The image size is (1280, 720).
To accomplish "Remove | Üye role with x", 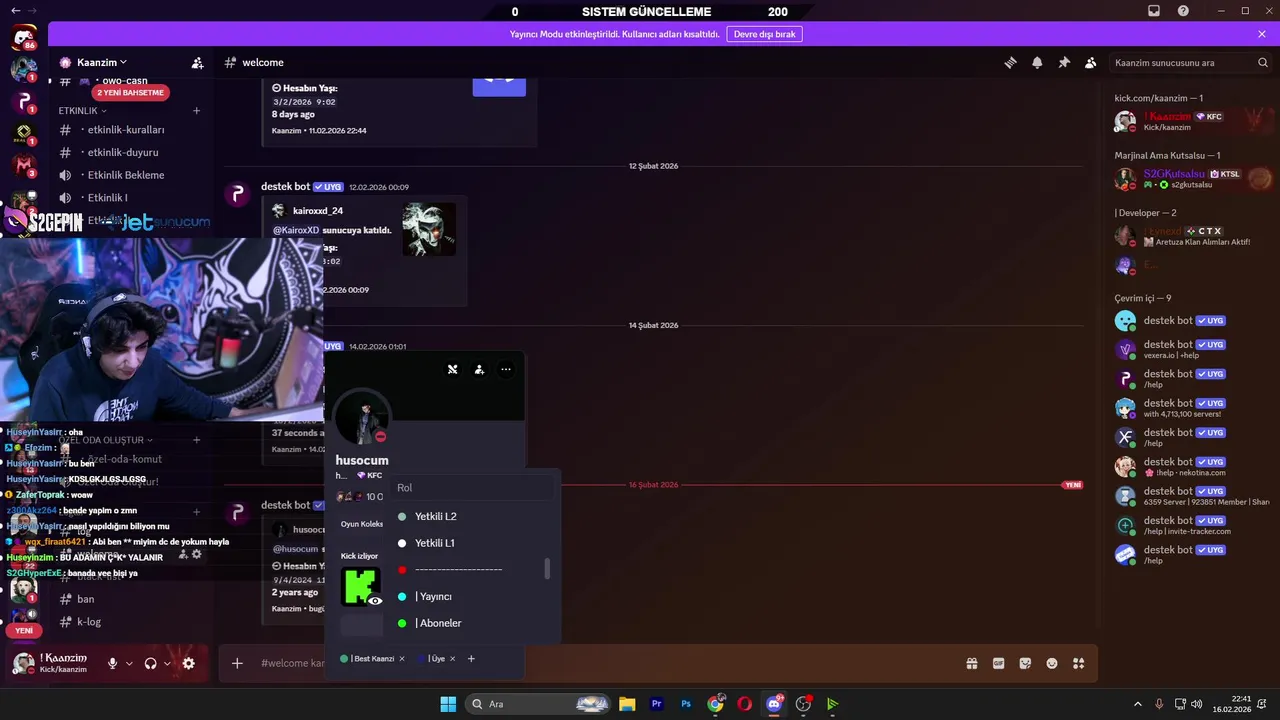I will (x=452, y=659).
